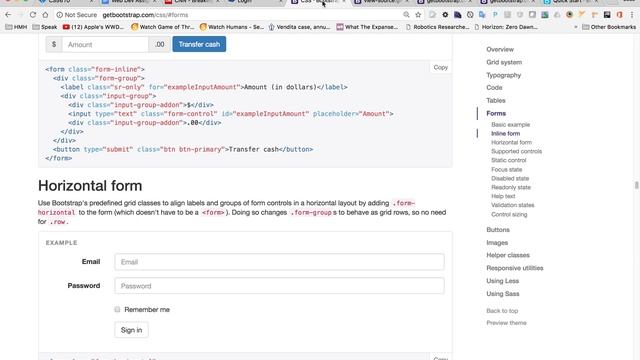Open Watch Game of Thr bookmark

[163, 27]
